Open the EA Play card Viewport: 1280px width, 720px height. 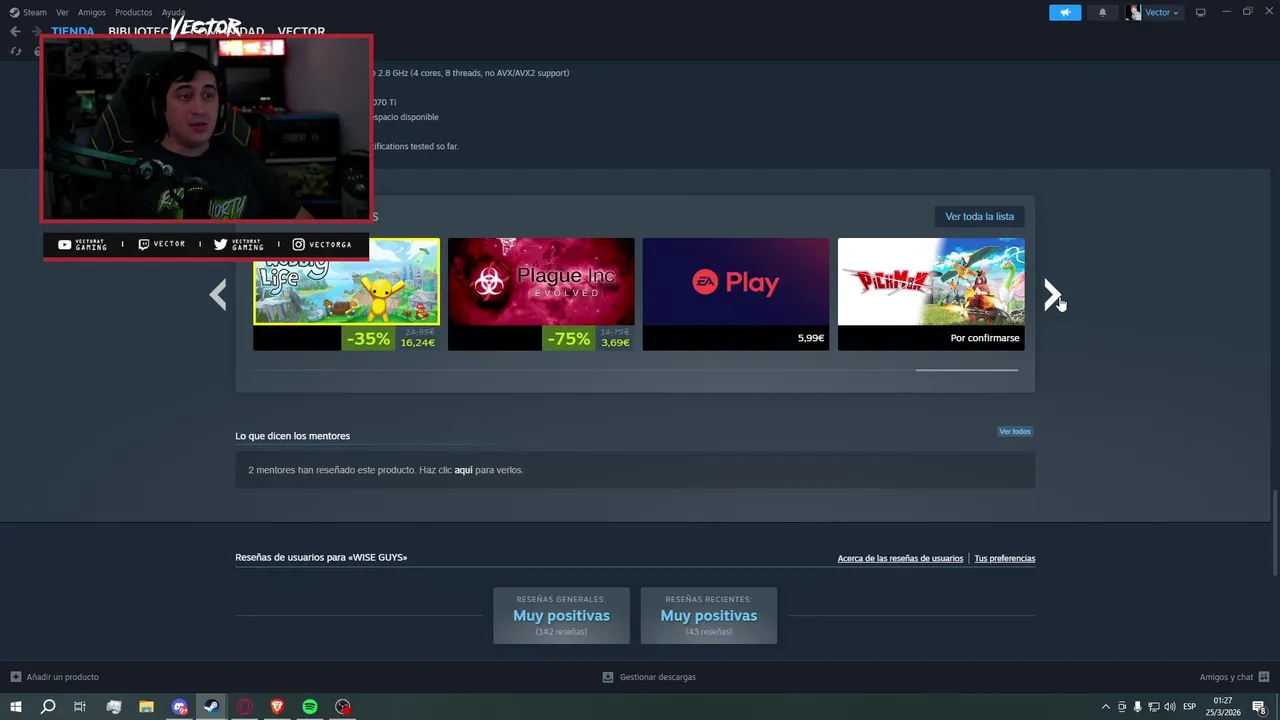coord(736,294)
